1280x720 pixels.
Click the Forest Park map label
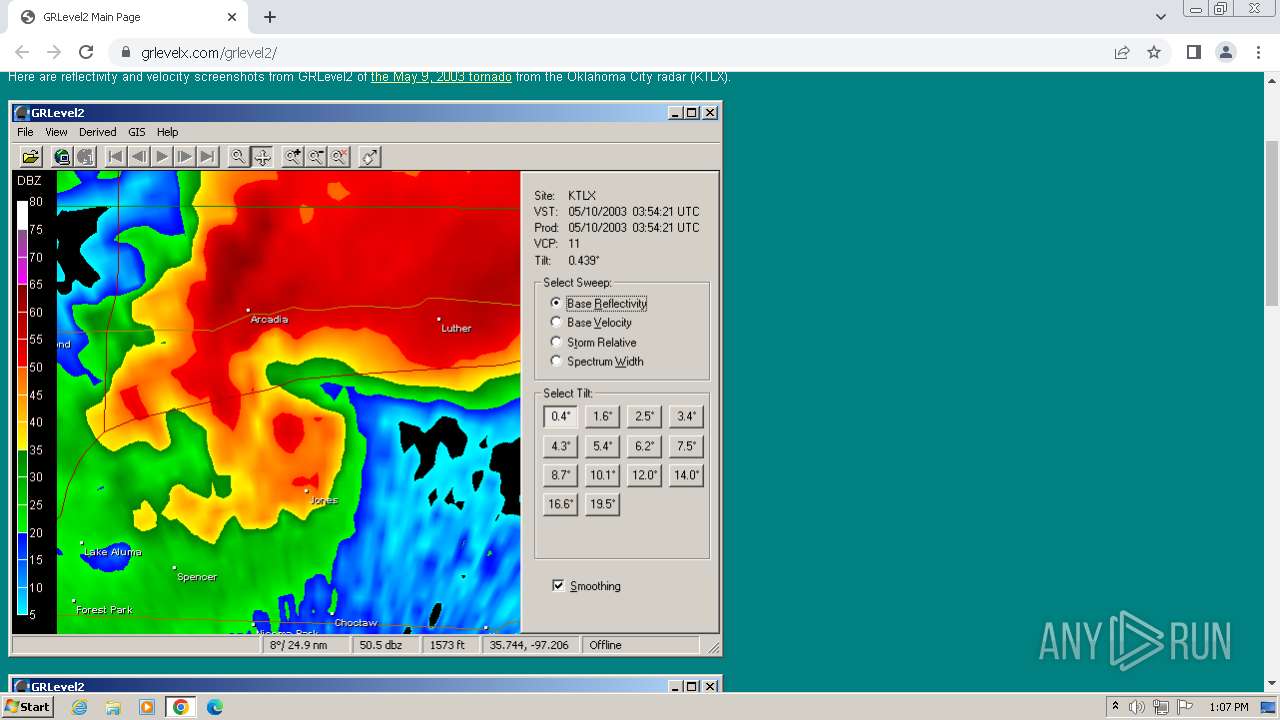tap(104, 610)
